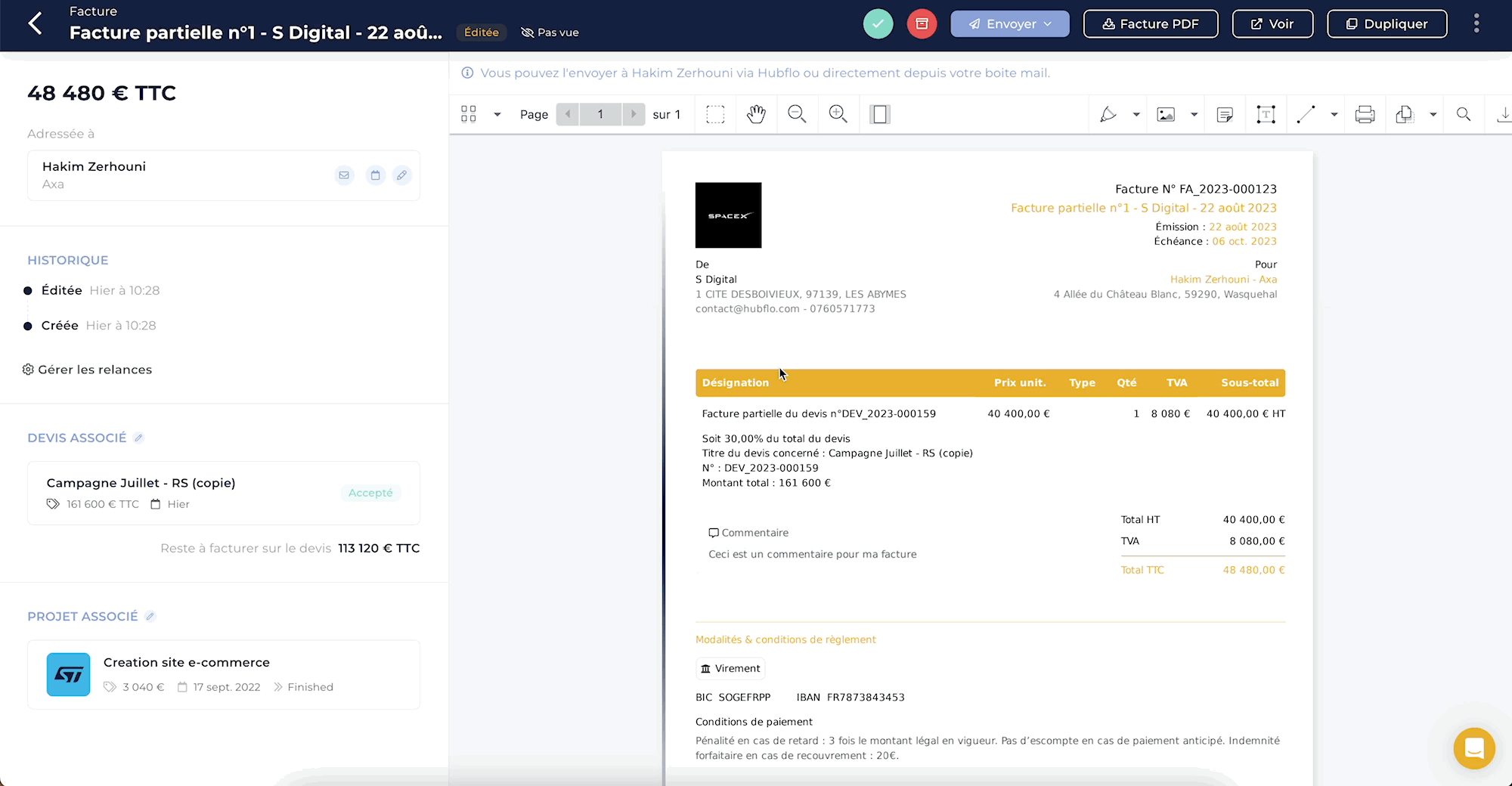Print the PDF document
This screenshot has height=786, width=1512.
(1365, 114)
